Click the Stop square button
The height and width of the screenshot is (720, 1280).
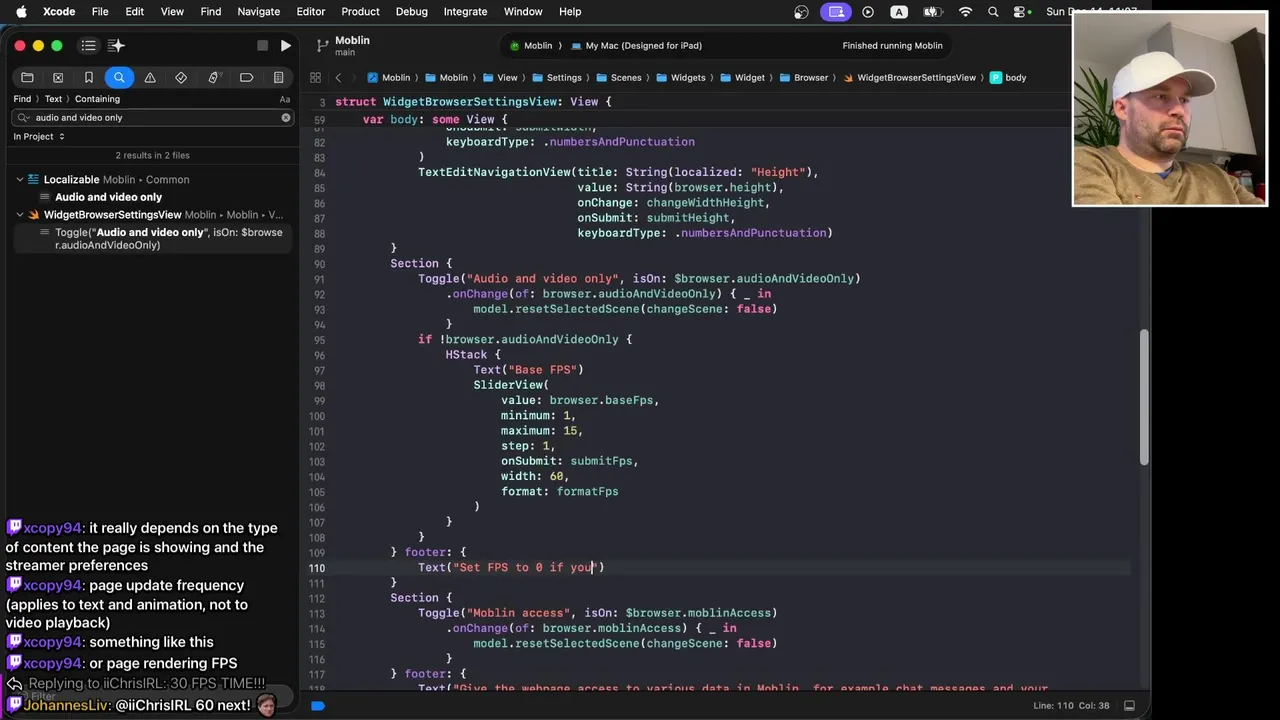click(262, 45)
